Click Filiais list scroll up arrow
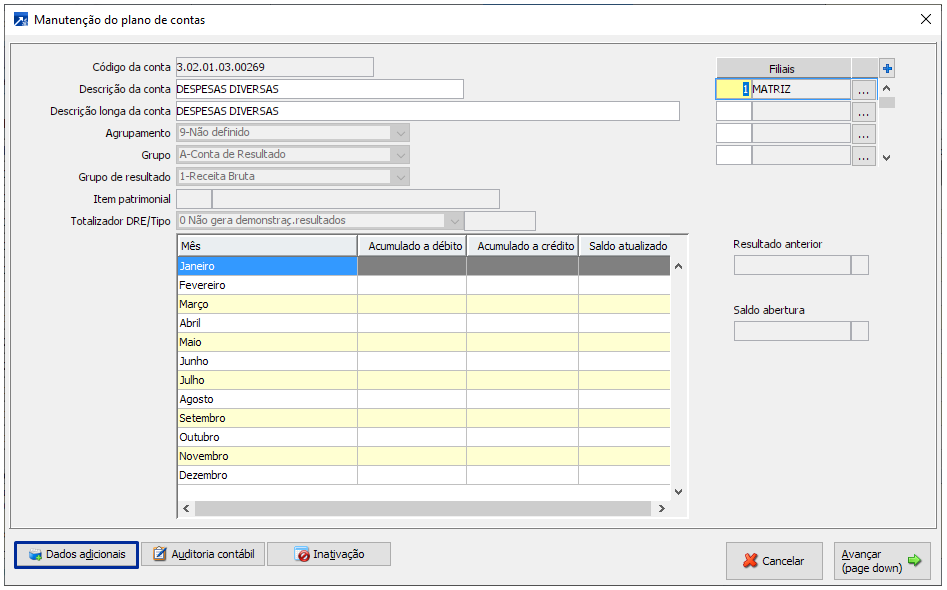Viewport: 947px width, 590px height. (887, 88)
